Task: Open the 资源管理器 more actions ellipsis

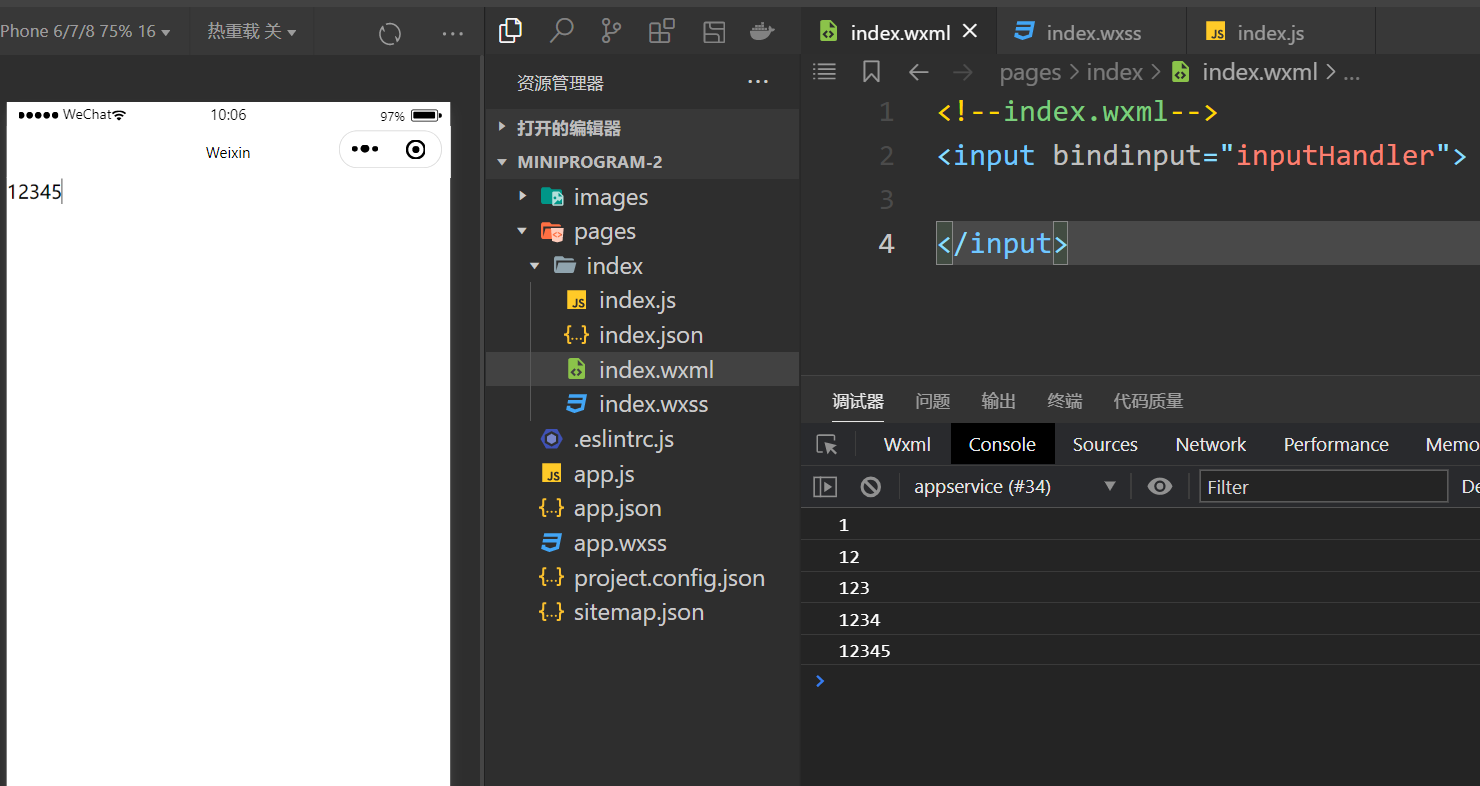Action: [758, 82]
